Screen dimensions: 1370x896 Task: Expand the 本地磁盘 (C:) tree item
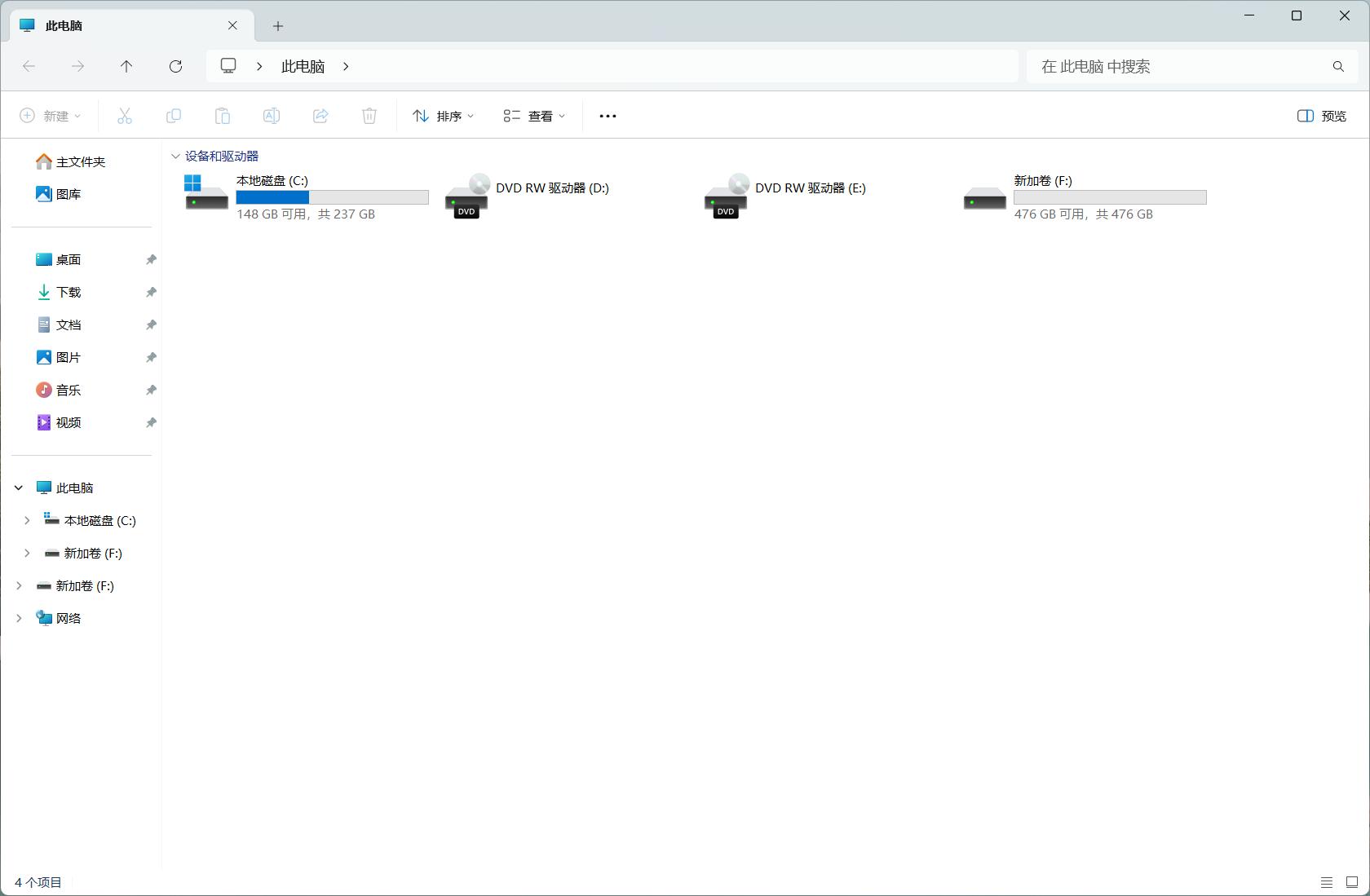28,520
